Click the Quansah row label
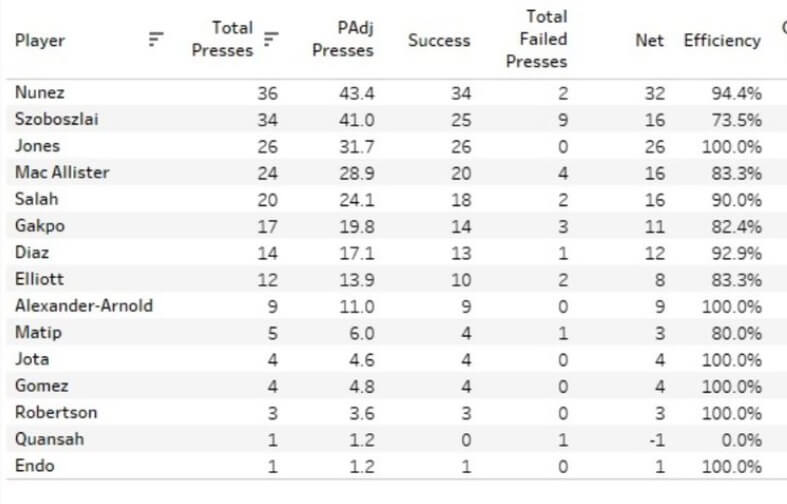Viewport: 787px width, 504px height. 50,439
